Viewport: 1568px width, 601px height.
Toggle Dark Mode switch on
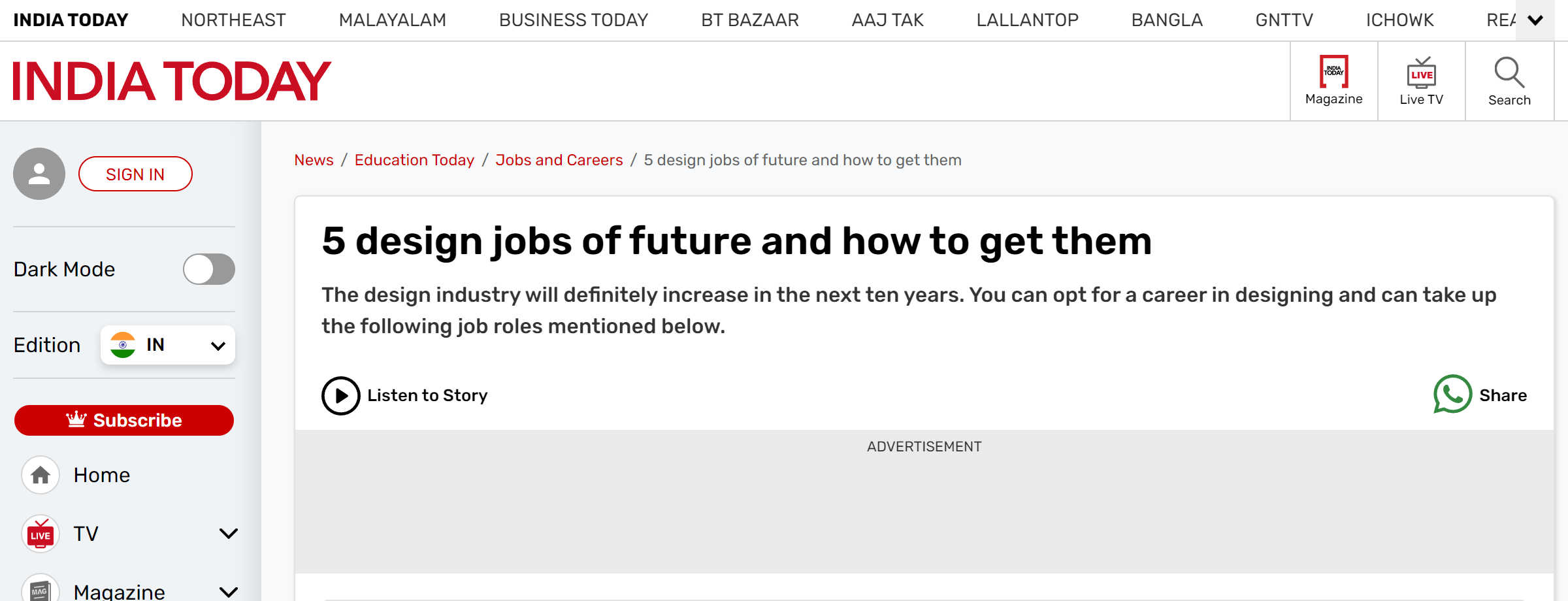coord(209,269)
